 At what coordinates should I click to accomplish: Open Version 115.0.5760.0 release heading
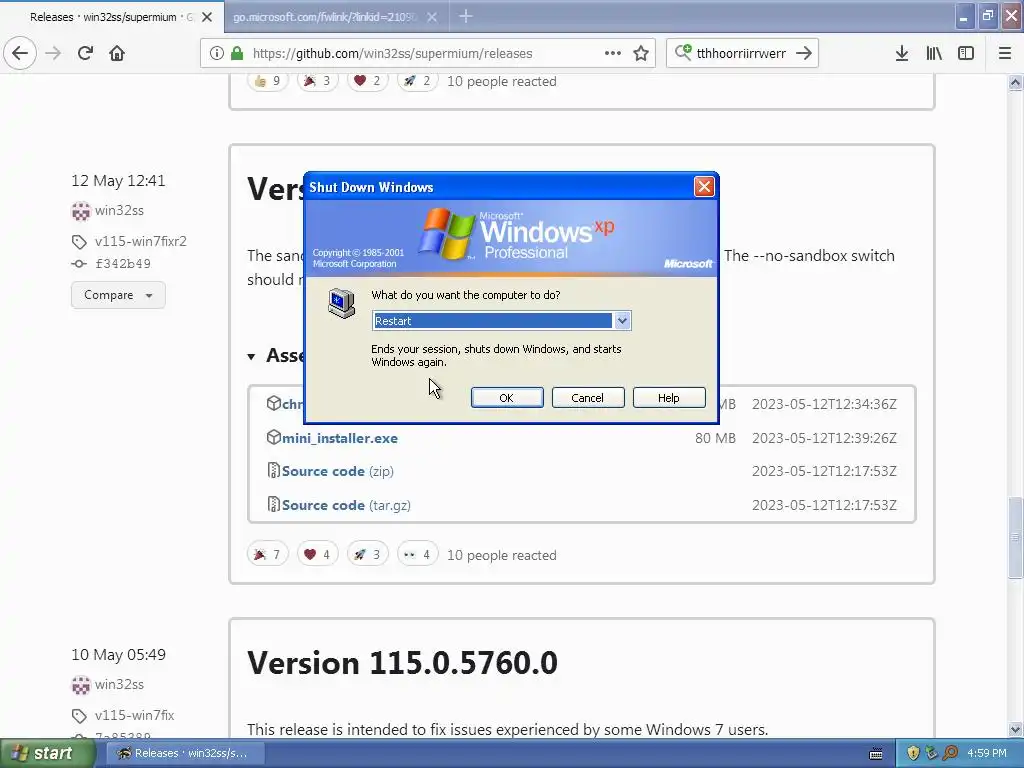[x=402, y=663]
